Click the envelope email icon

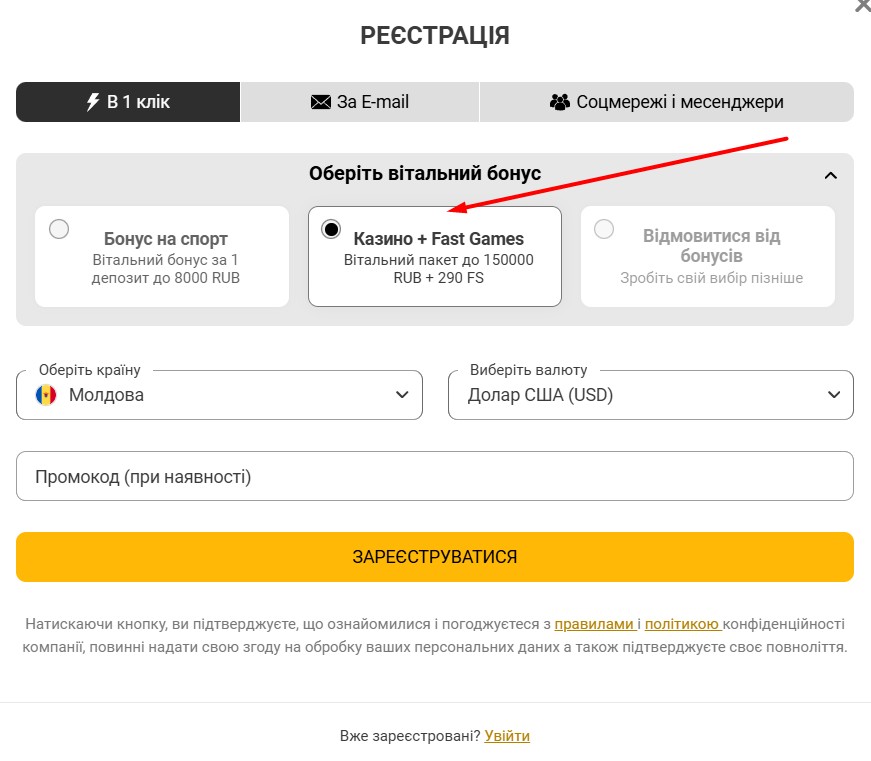321,102
